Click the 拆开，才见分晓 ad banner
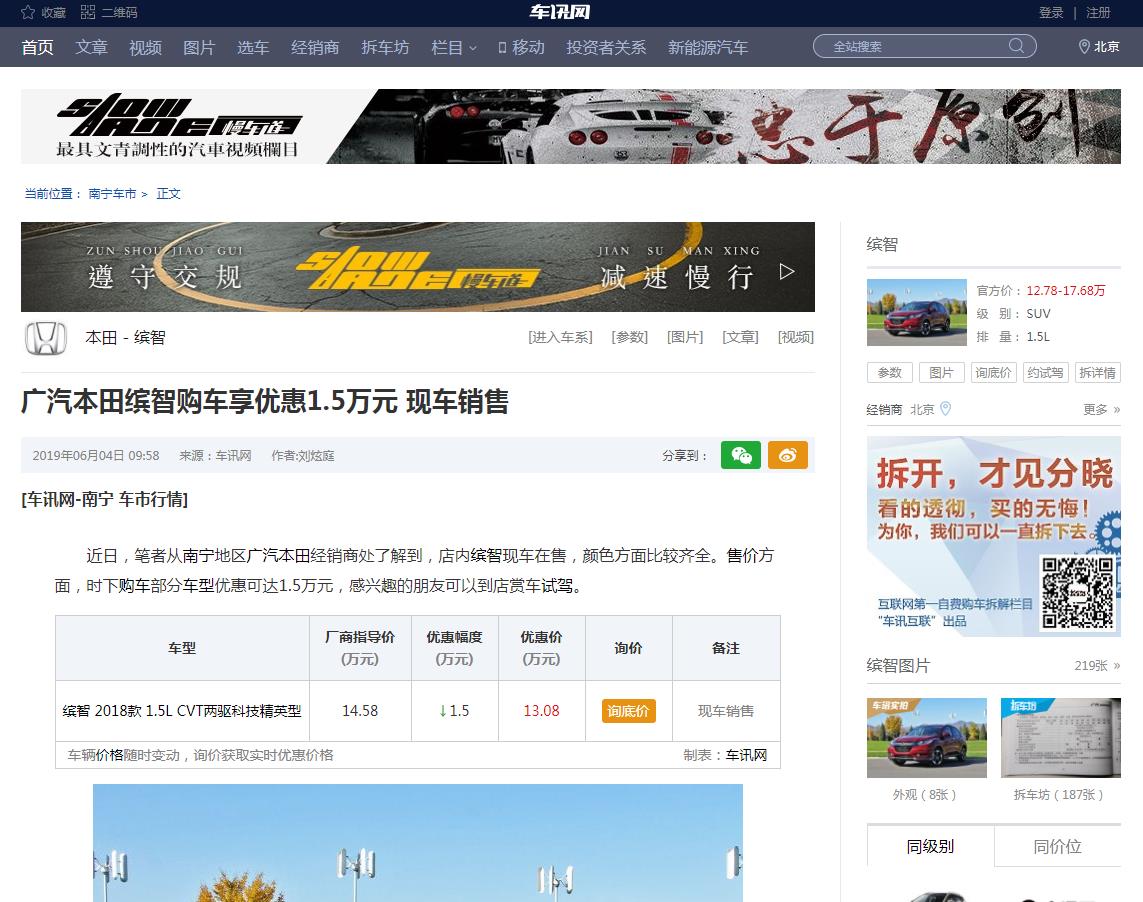This screenshot has height=902, width=1143. coord(994,536)
